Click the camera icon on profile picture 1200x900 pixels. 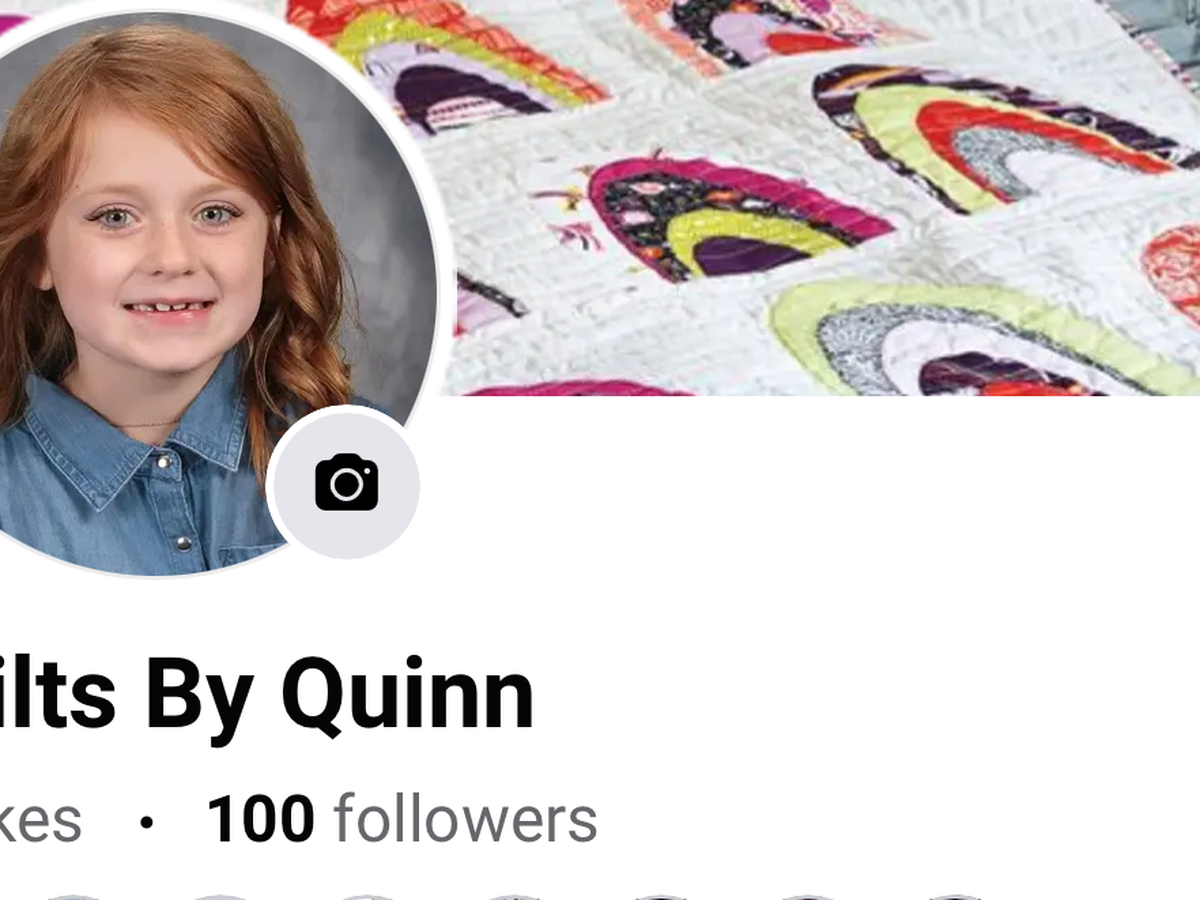tap(346, 483)
